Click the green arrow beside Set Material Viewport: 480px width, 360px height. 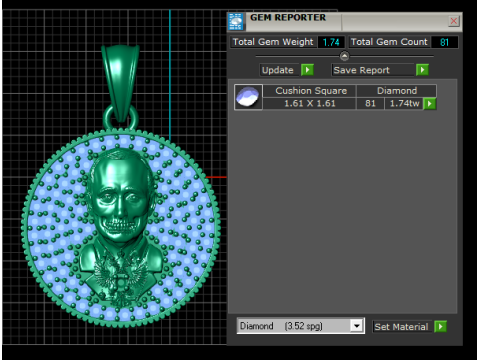(x=441, y=327)
